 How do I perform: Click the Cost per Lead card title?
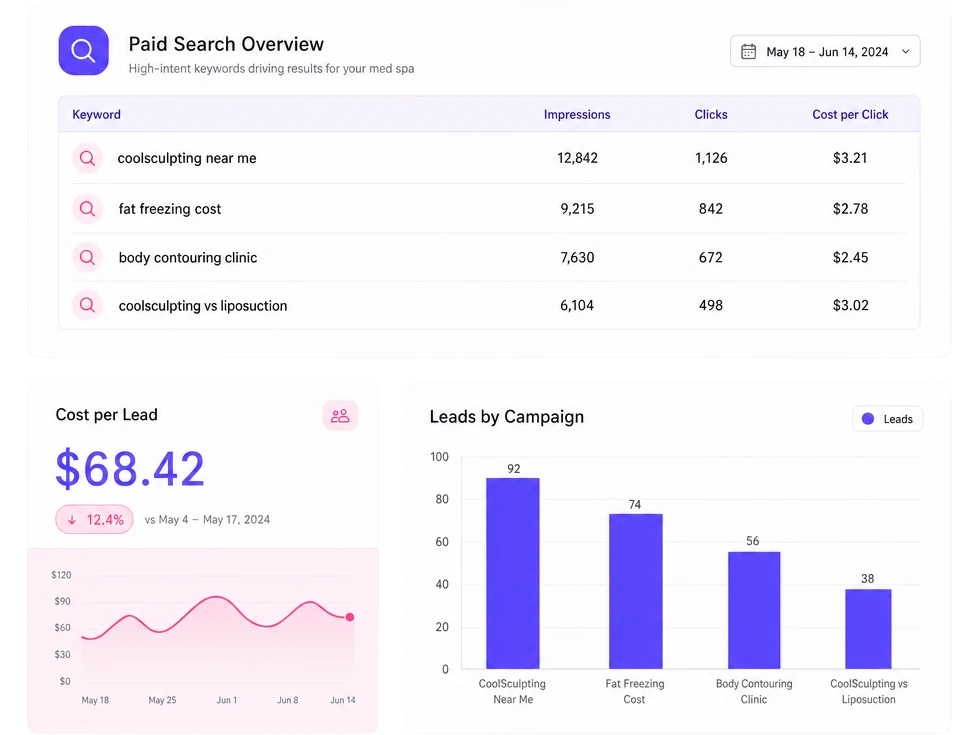pos(106,415)
